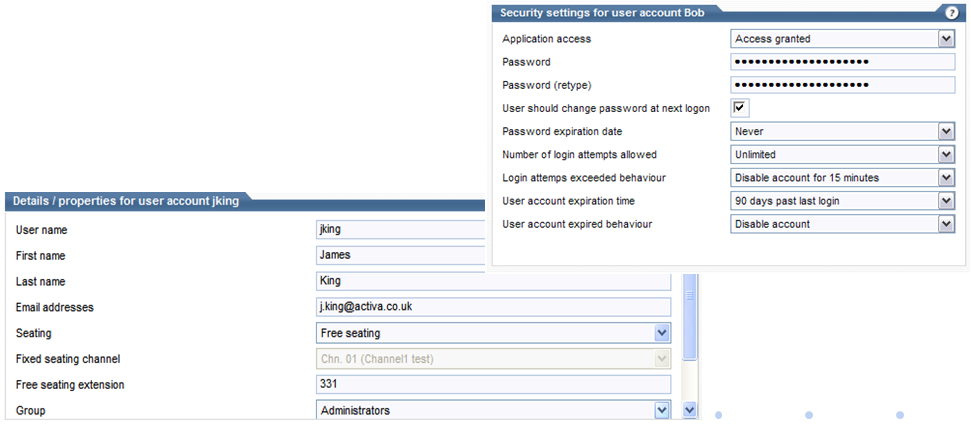Click the scroll down arrow in details panel
971x430 pixels.
[690, 410]
